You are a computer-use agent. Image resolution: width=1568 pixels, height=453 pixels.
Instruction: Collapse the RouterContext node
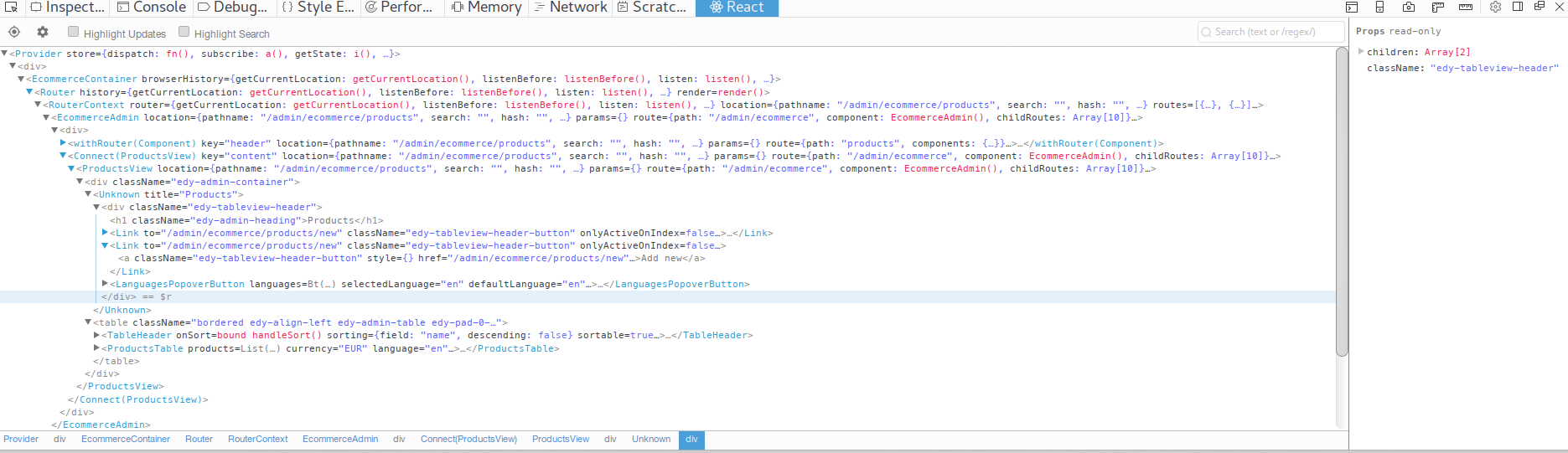(x=38, y=105)
